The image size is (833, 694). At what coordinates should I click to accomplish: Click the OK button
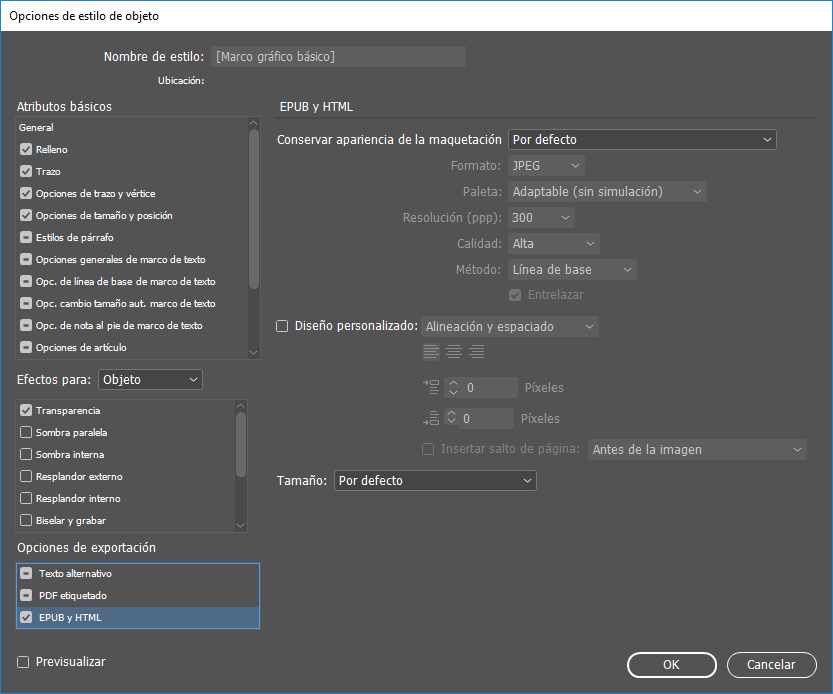(x=671, y=664)
